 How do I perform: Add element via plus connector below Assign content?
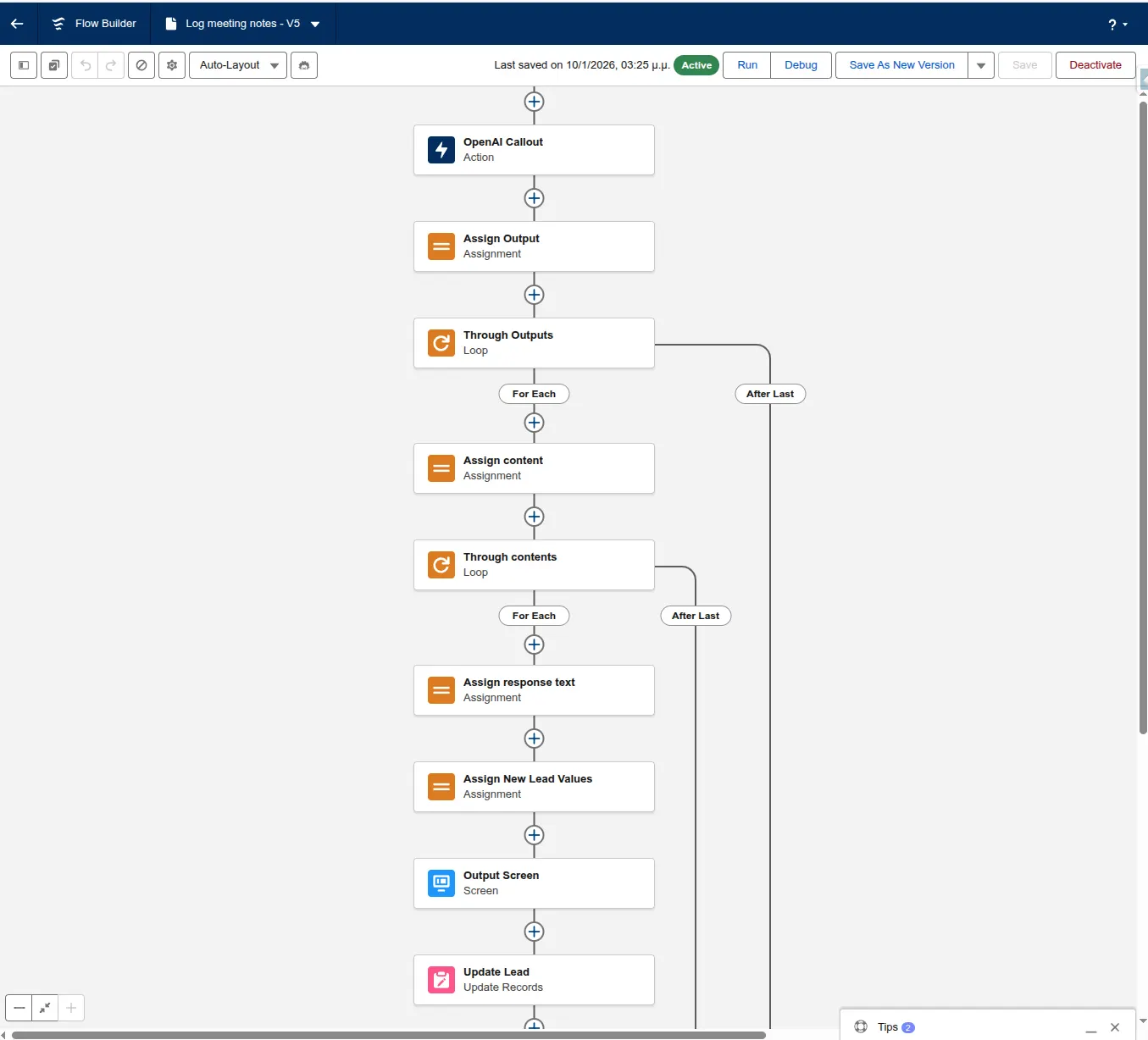pyautogui.click(x=534, y=517)
